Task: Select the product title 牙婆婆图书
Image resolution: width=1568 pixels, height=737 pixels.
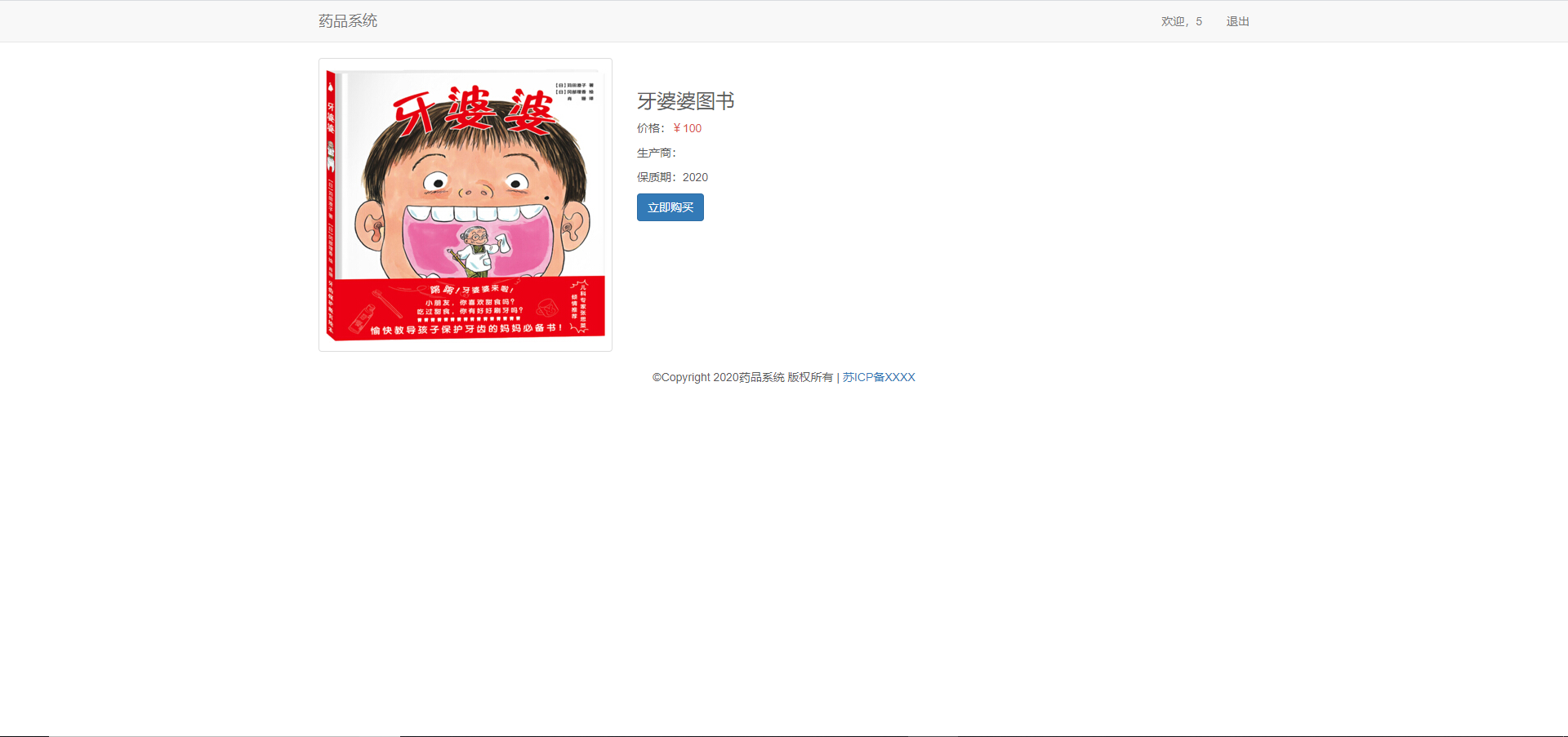Action: click(x=685, y=101)
